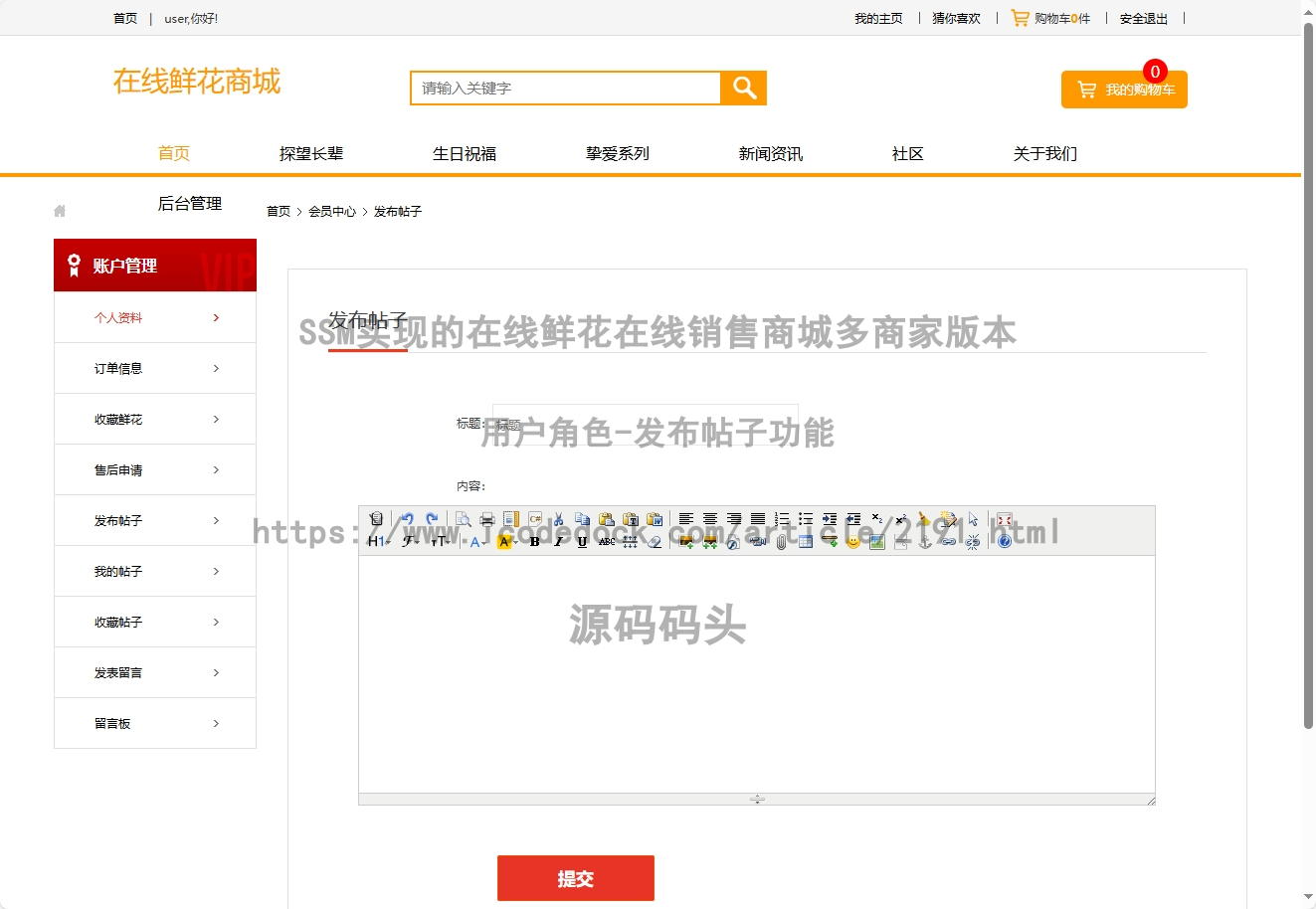Viewport: 1316px width, 909px height.
Task: Apply subscript formatting
Action: point(877,519)
